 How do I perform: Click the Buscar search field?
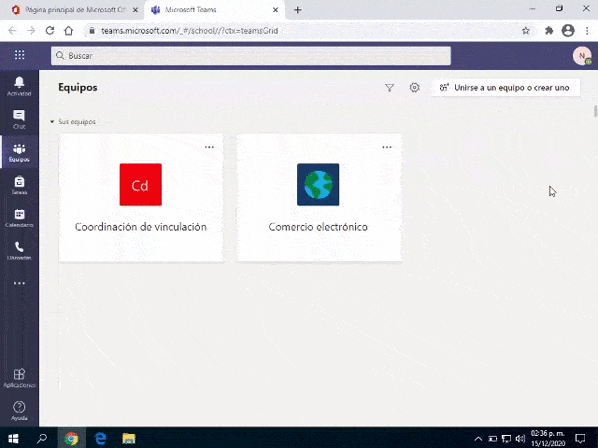tap(251, 56)
